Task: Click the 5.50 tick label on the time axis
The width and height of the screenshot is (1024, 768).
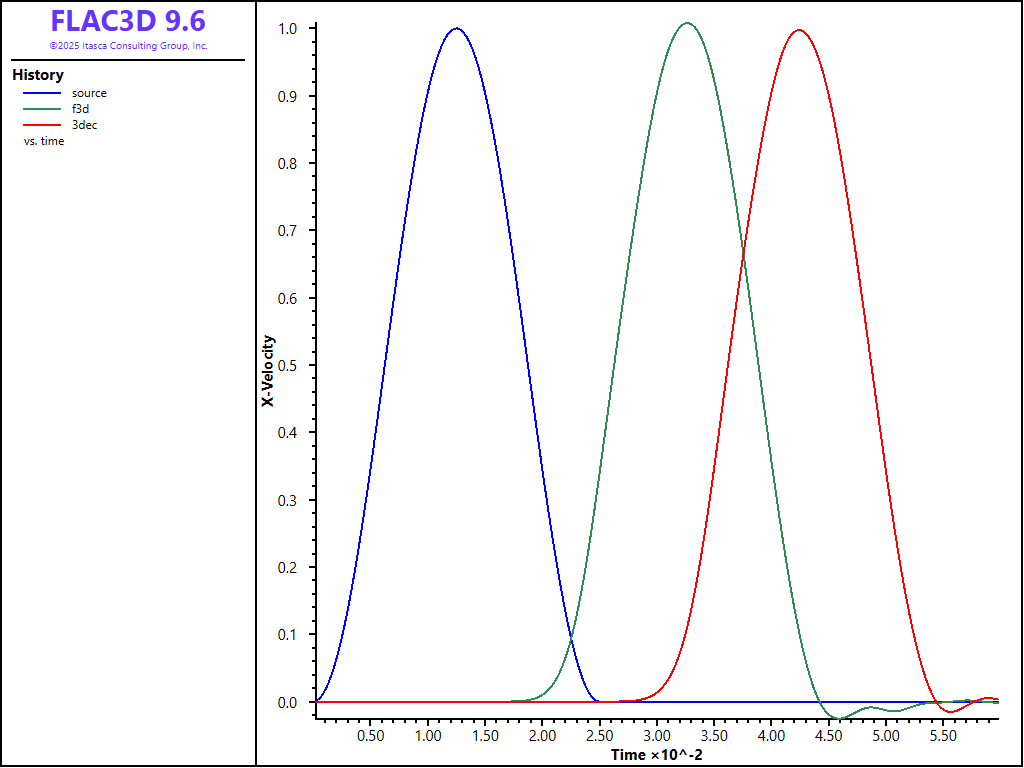Action: 943,735
